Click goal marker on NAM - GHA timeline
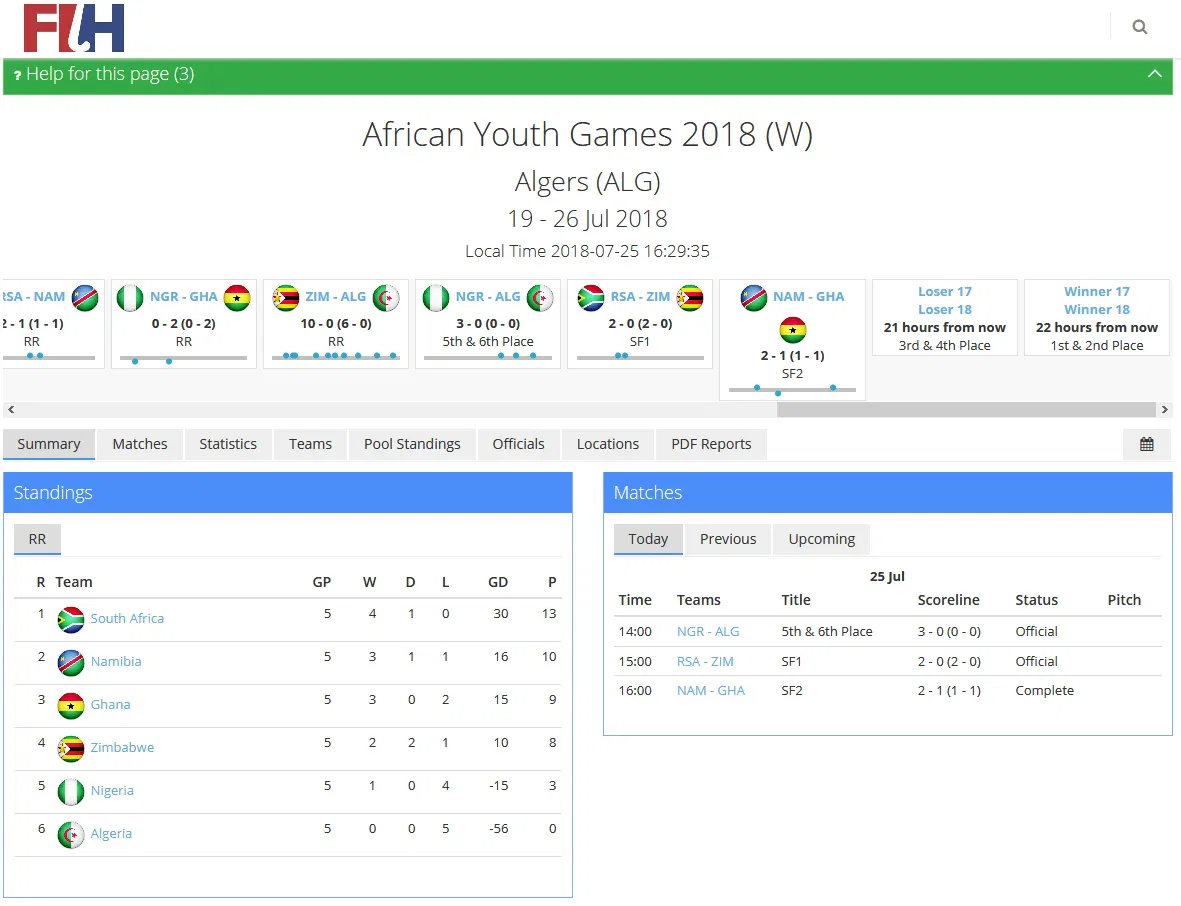Viewport: 1181px width, 906px height. point(778,393)
